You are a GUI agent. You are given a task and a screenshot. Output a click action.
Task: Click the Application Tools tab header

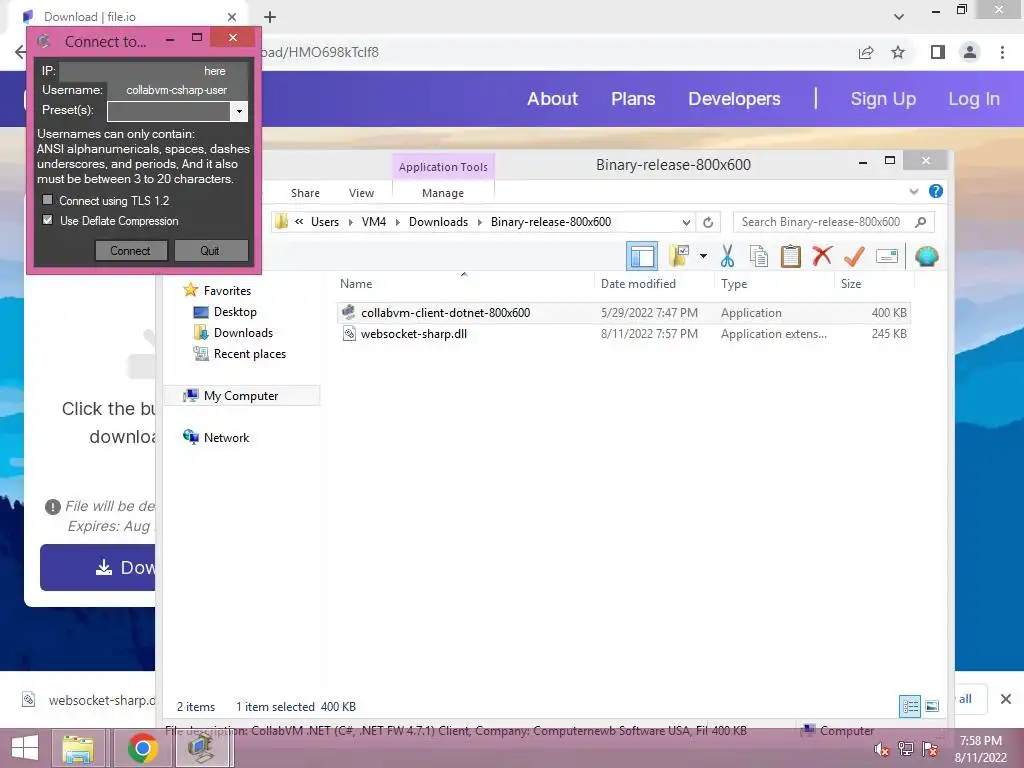click(443, 167)
